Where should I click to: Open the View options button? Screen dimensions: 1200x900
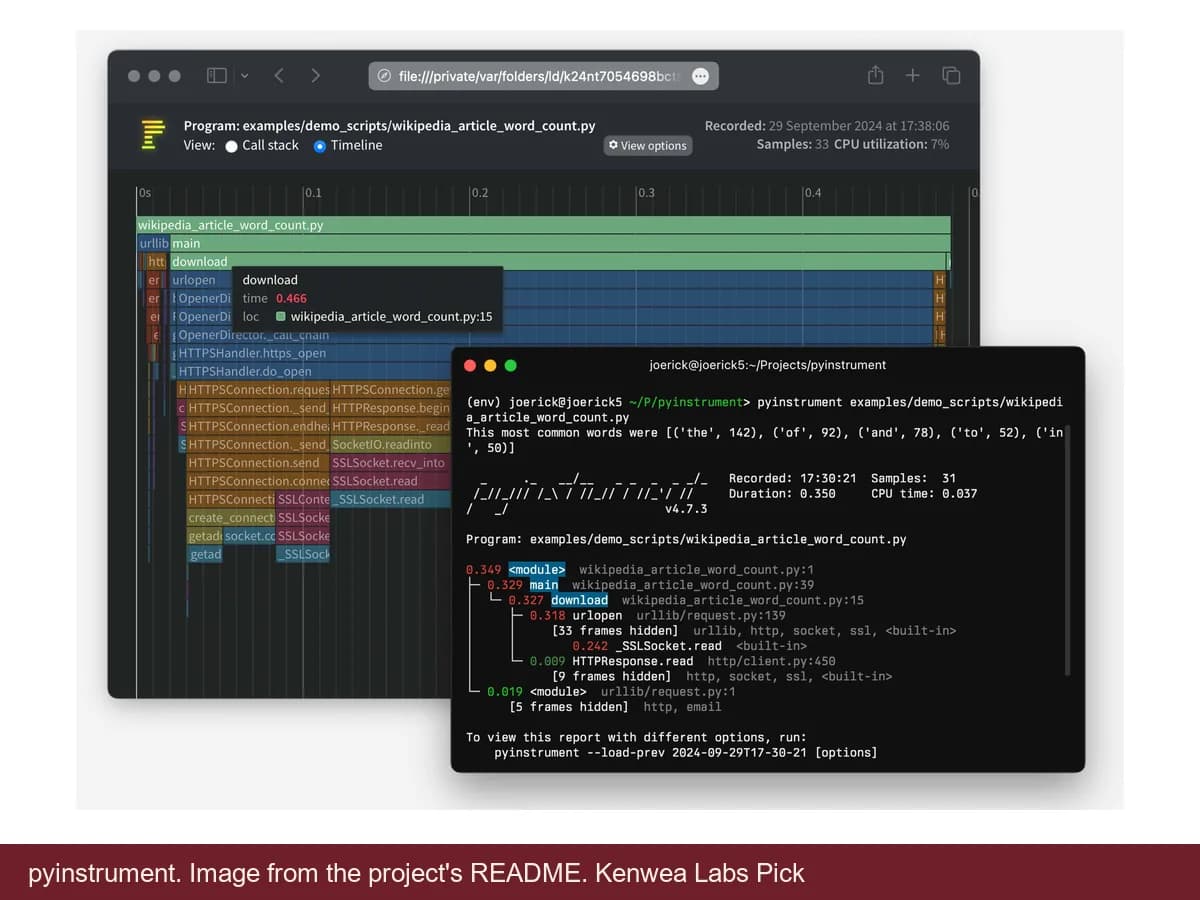647,146
